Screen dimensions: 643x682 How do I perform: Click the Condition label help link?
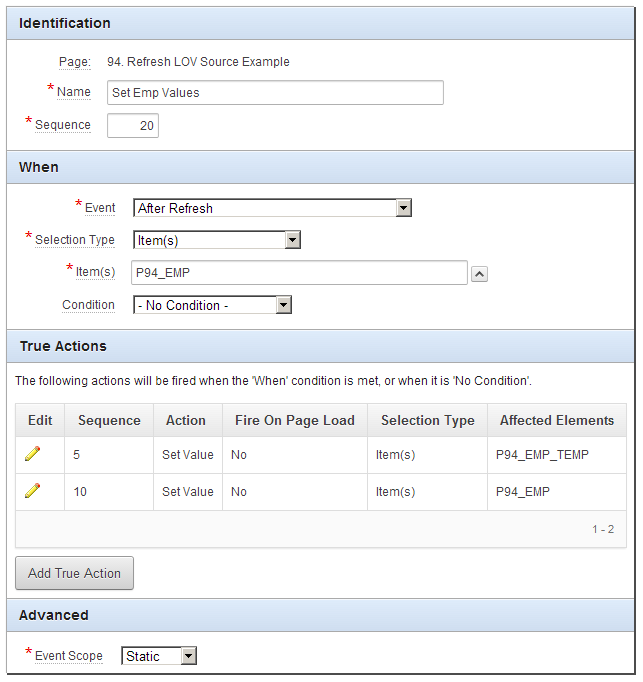[x=88, y=305]
